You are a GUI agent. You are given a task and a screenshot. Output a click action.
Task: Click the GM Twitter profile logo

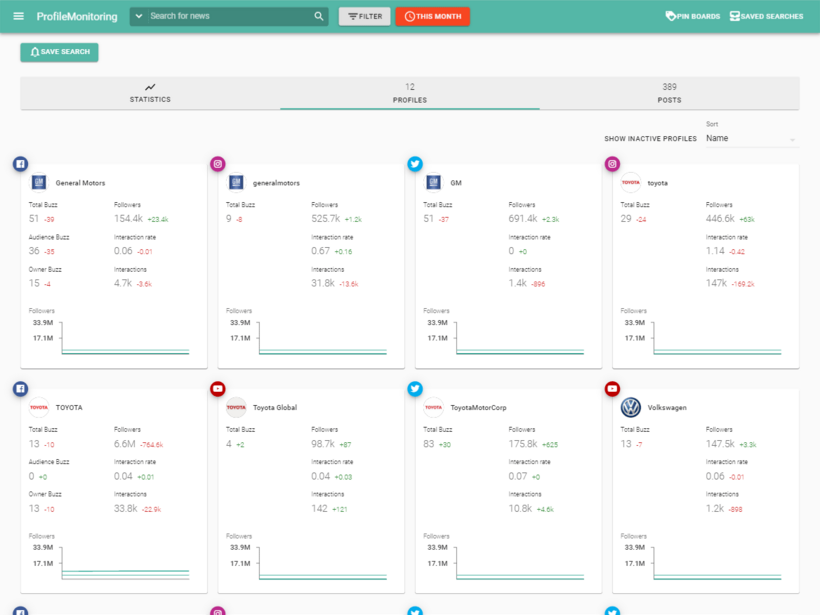pyautogui.click(x=433, y=183)
